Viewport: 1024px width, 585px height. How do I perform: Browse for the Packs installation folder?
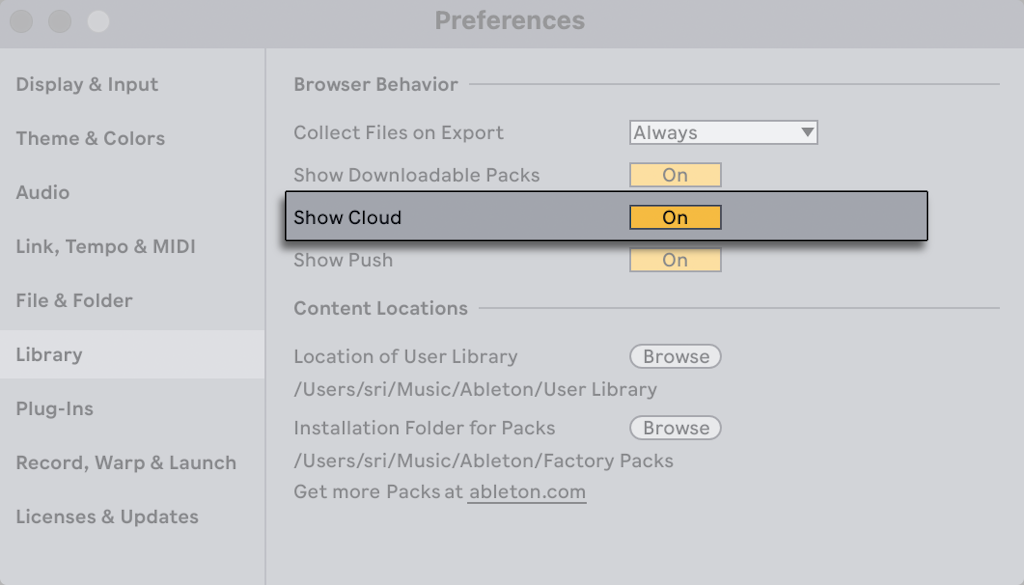(x=675, y=428)
